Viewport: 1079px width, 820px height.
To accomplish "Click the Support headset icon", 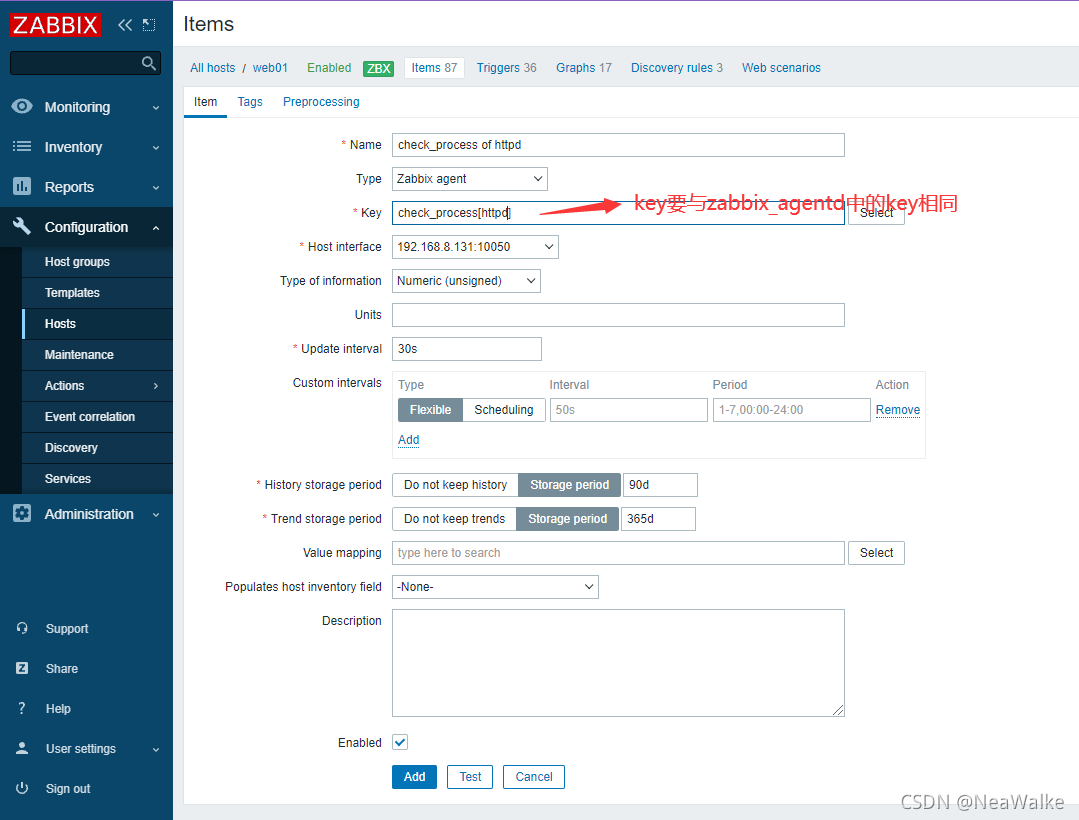I will (x=22, y=628).
